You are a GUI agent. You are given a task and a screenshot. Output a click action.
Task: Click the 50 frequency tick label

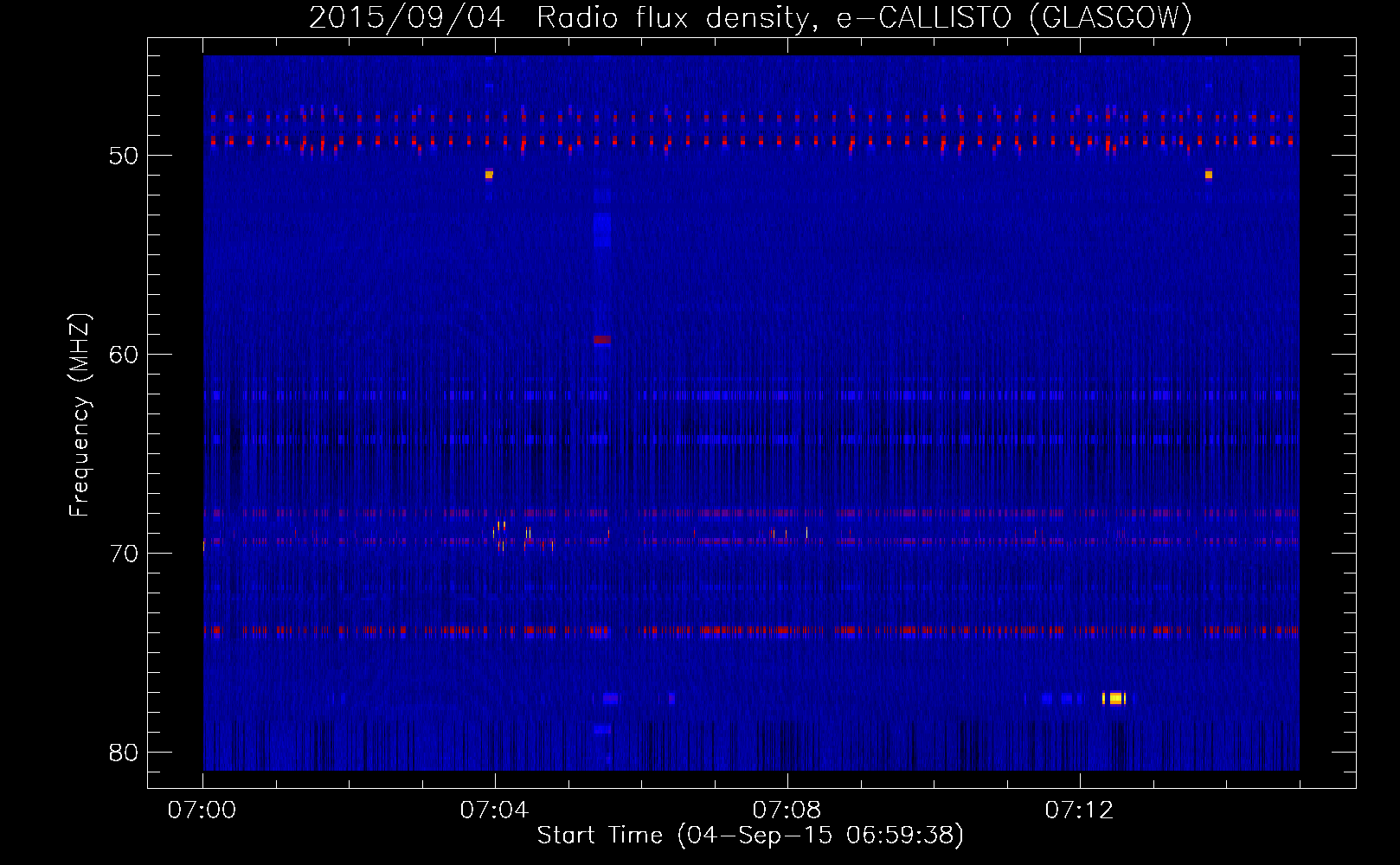tap(124, 156)
